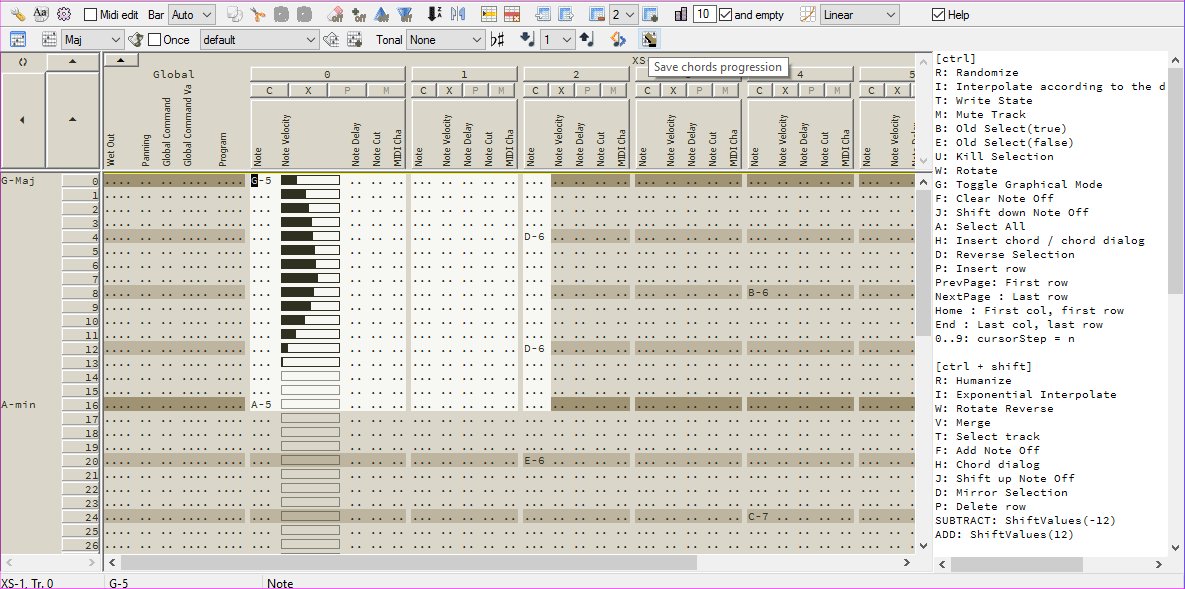Viewport: 1185px width, 589px height.
Task: Click the flat/sharp accidental toggle icon
Action: 497,39
